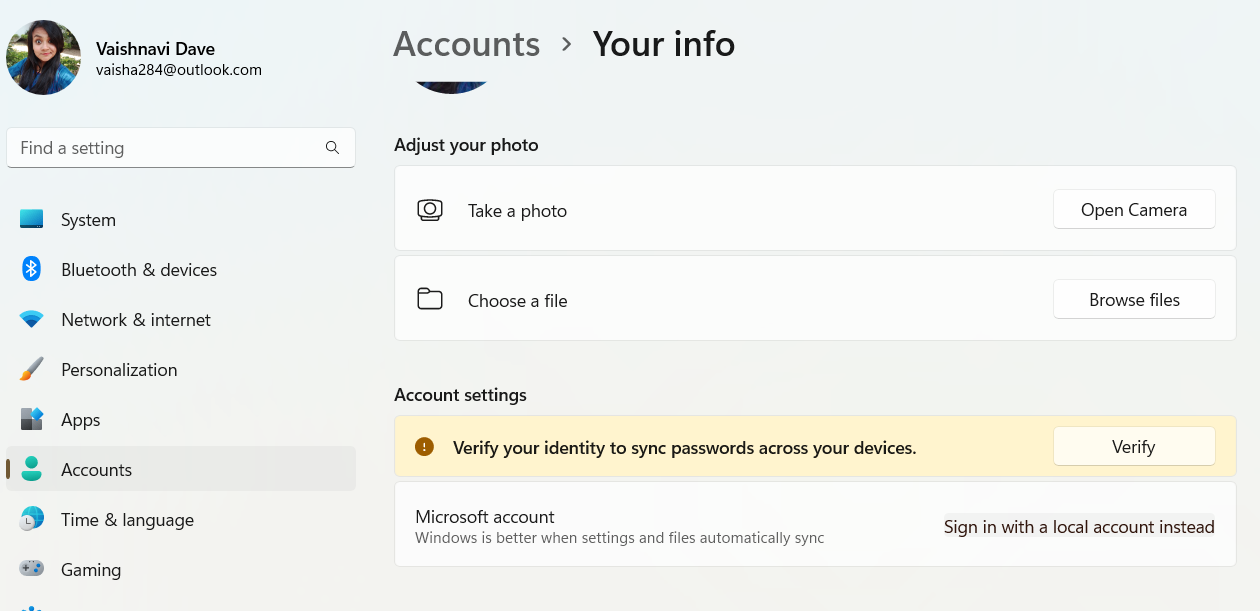The height and width of the screenshot is (611, 1260).
Task: Click the Apps icon in sidebar
Action: pyautogui.click(x=32, y=419)
